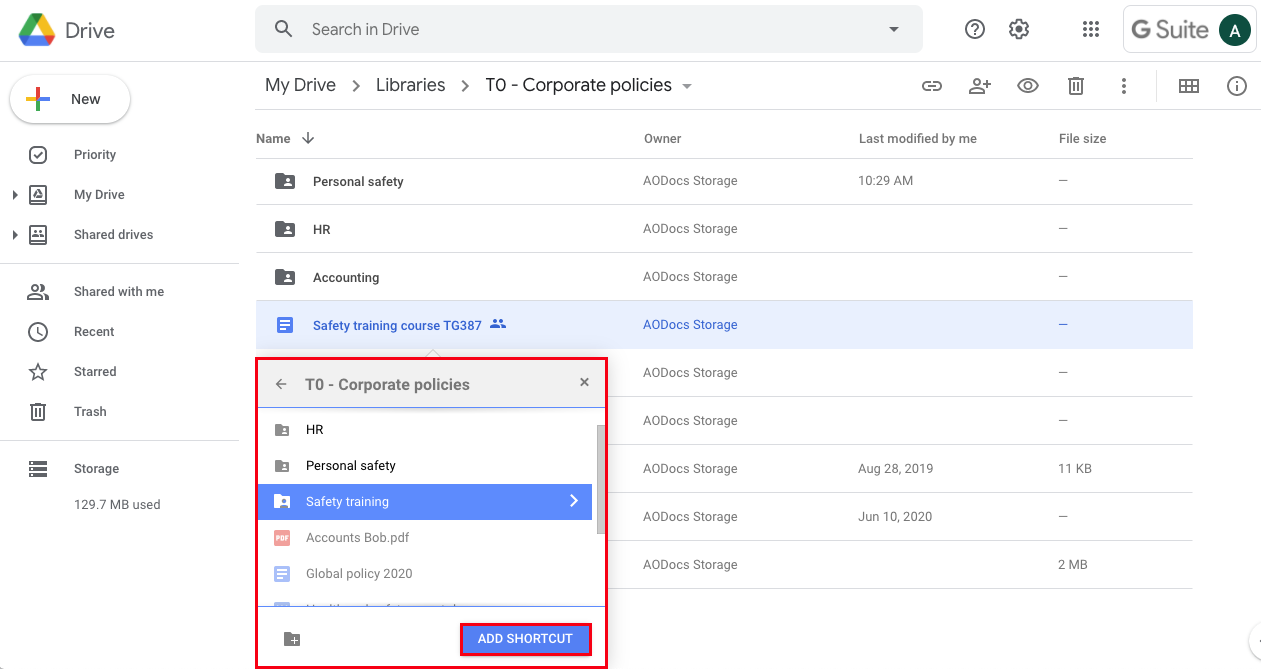1261x669 pixels.
Task: Open Shared with me
Action: coord(119,291)
